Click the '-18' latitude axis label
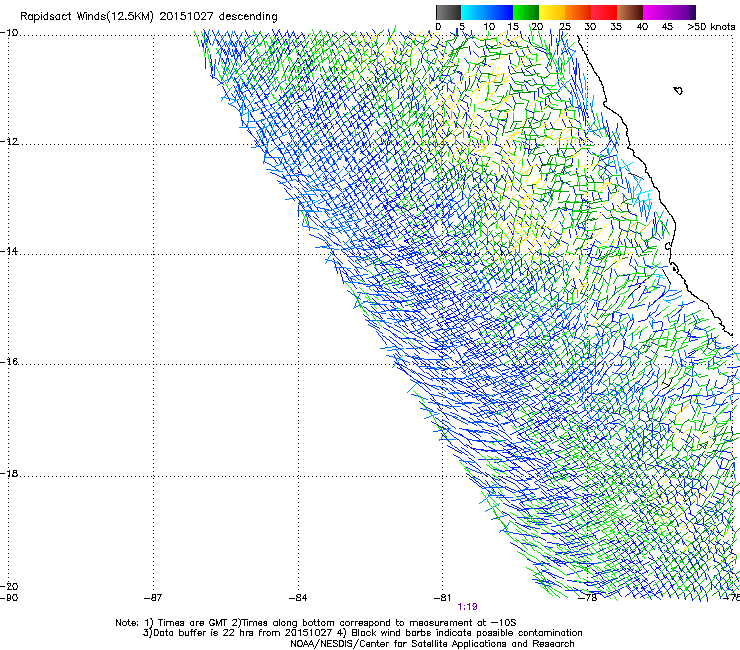Image resolution: width=740 pixels, height=650 pixels. click(9, 473)
